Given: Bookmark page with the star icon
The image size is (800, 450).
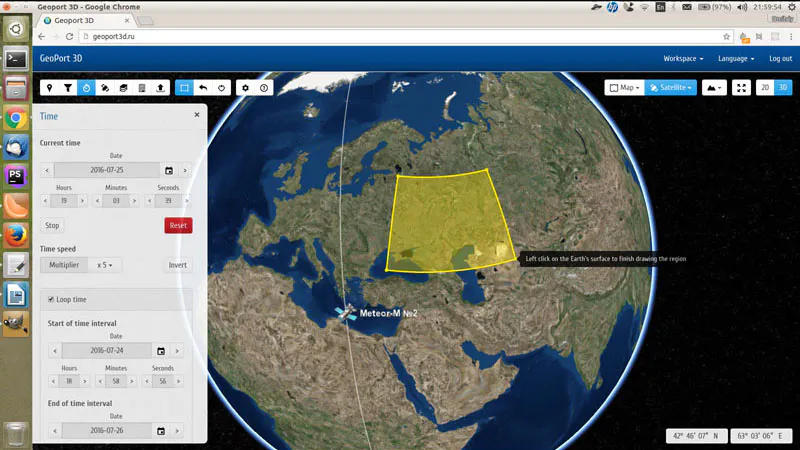Looking at the screenshot, I should click(x=726, y=36).
